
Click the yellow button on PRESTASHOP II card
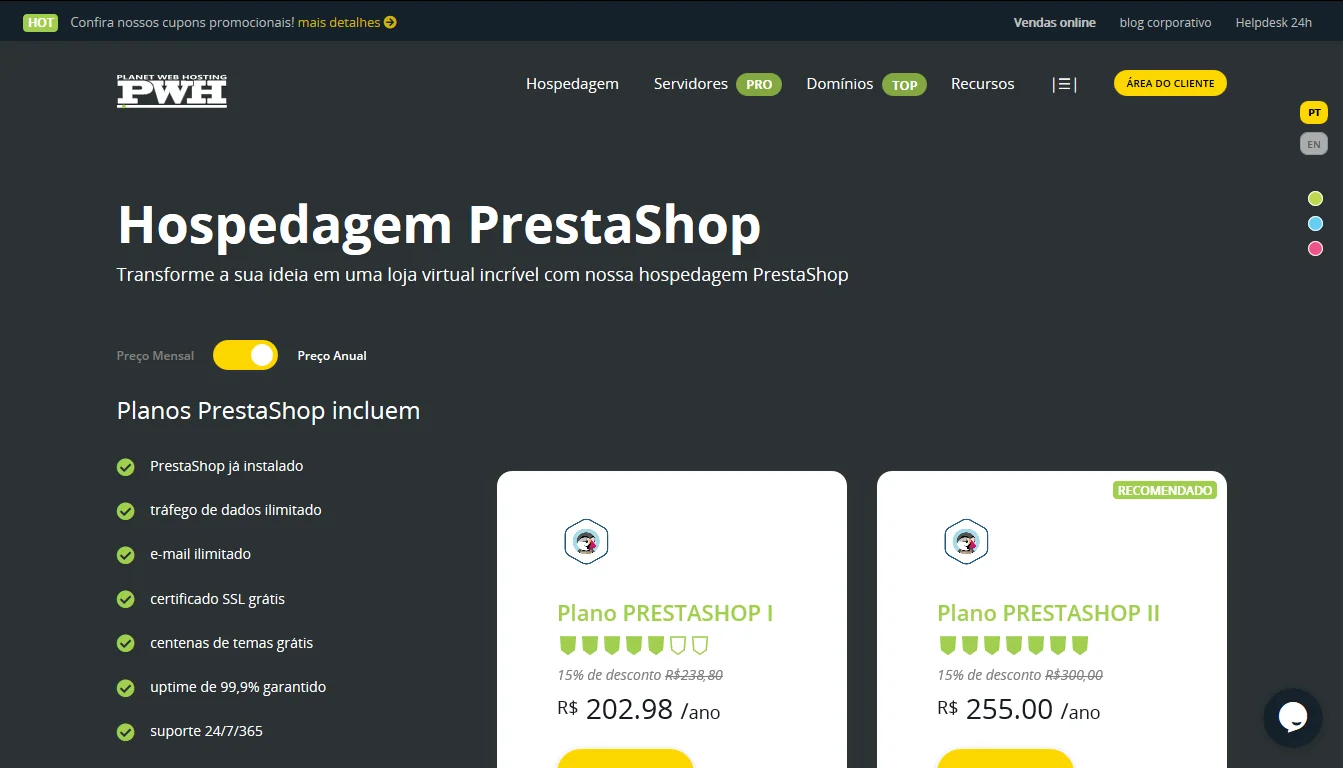(x=1005, y=758)
